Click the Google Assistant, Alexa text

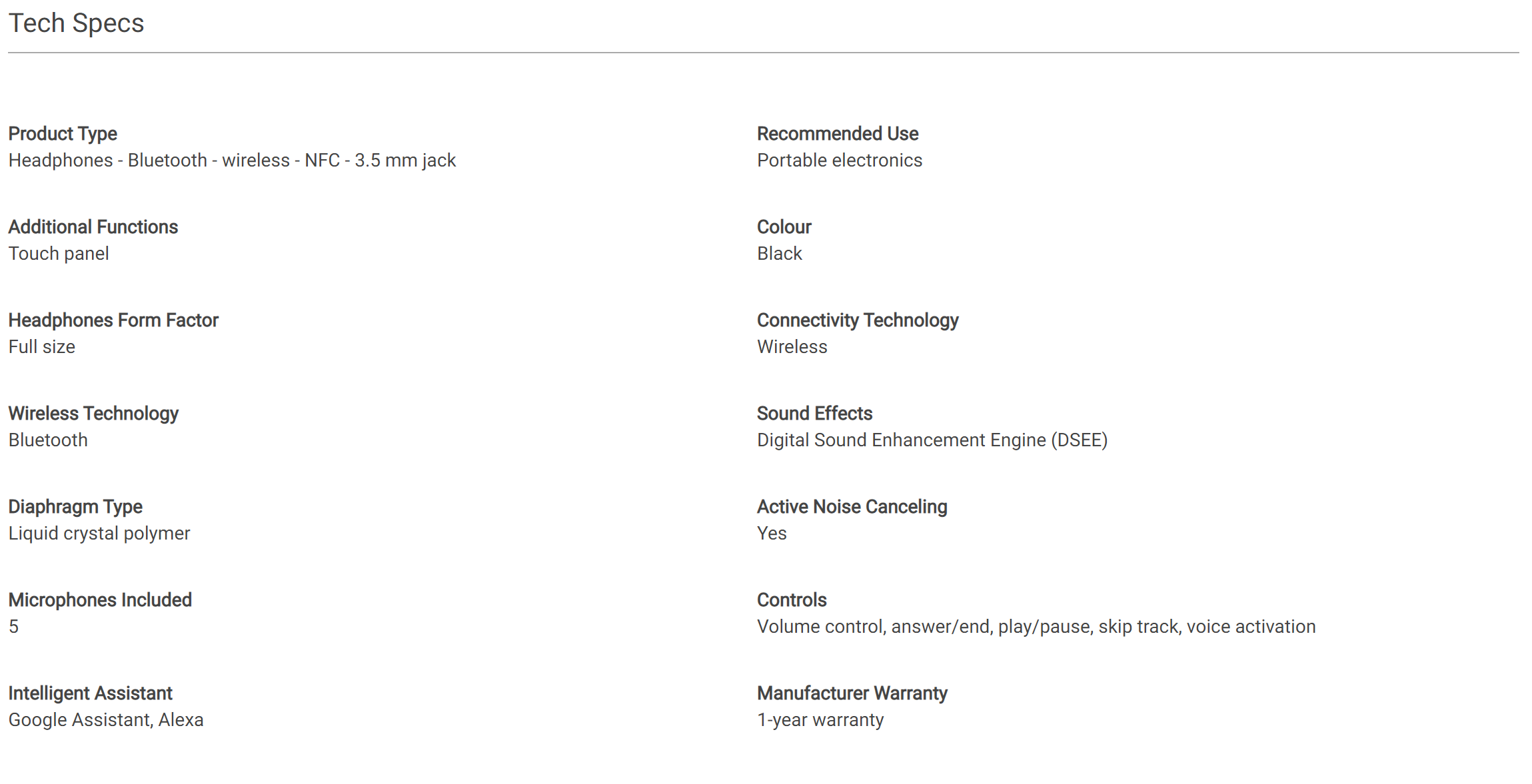click(x=106, y=720)
